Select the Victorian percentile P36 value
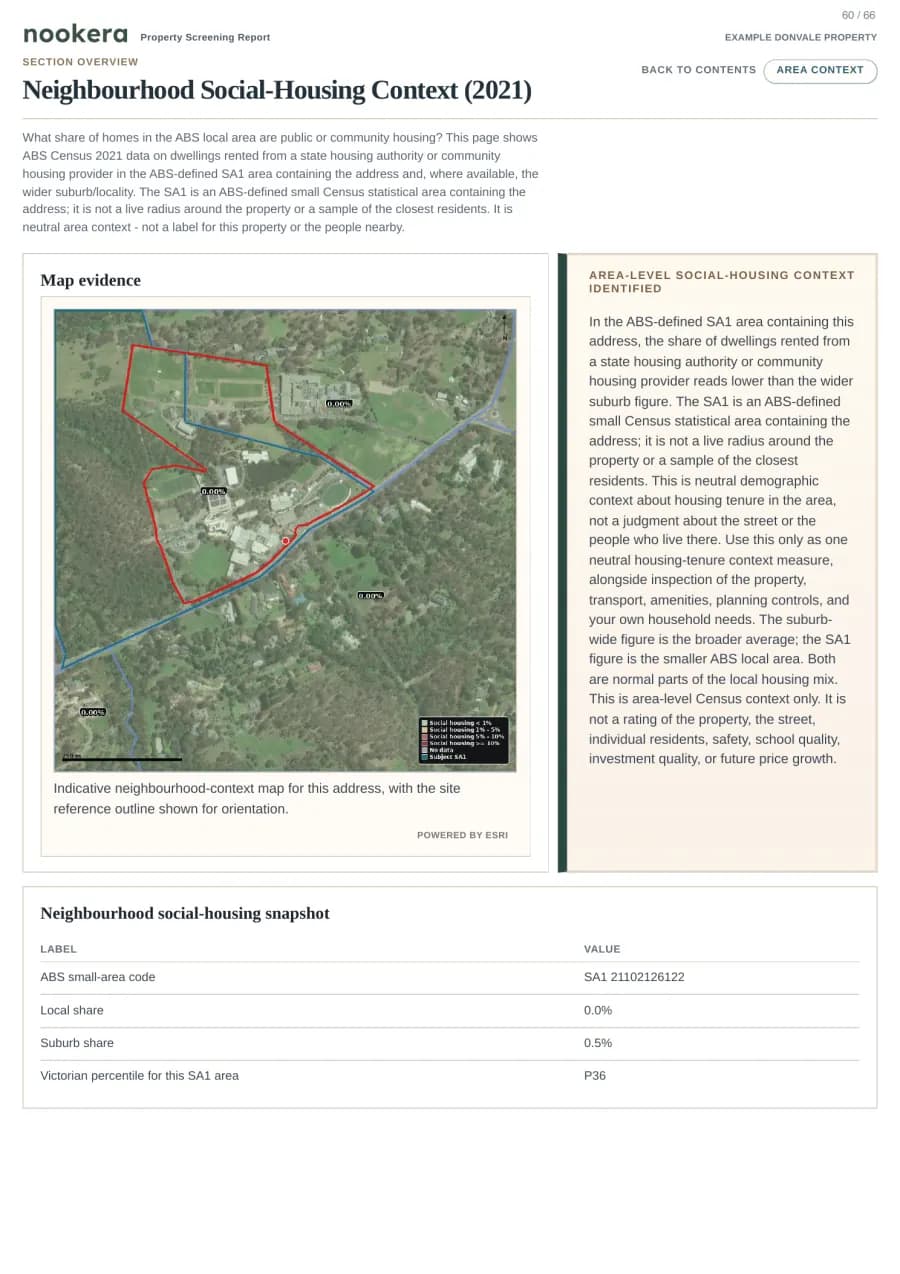Viewport: 900px width, 1274px height. 595,1076
